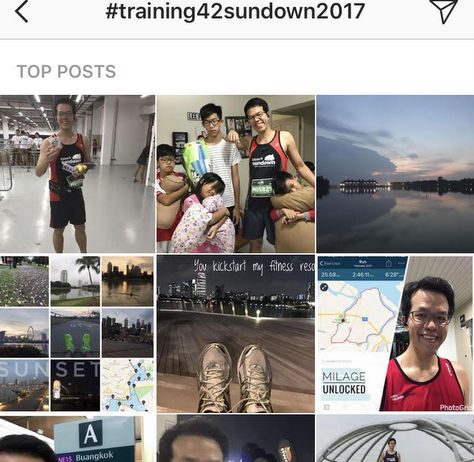Open MILAGE UNLOCKED run map selfie post
The image size is (474, 462).
(x=395, y=334)
